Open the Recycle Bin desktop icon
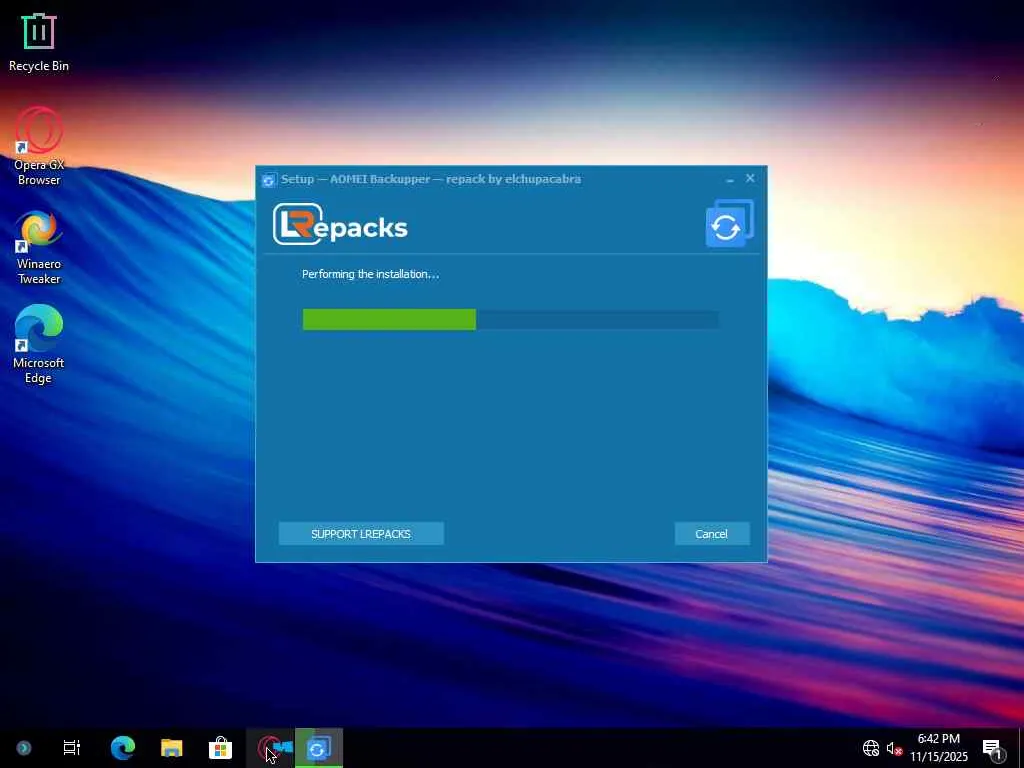The width and height of the screenshot is (1024, 768). pyautogui.click(x=39, y=42)
